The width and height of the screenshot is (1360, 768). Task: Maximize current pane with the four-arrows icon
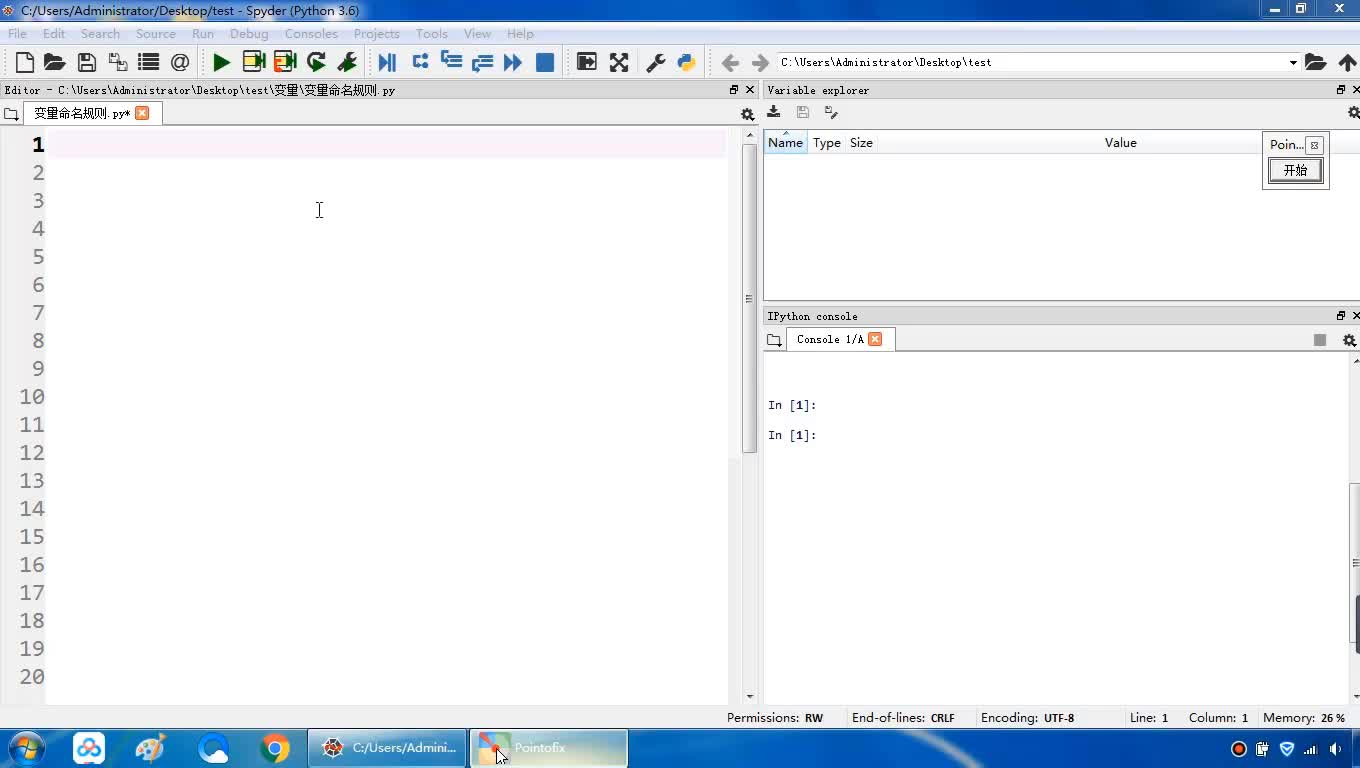[619, 62]
